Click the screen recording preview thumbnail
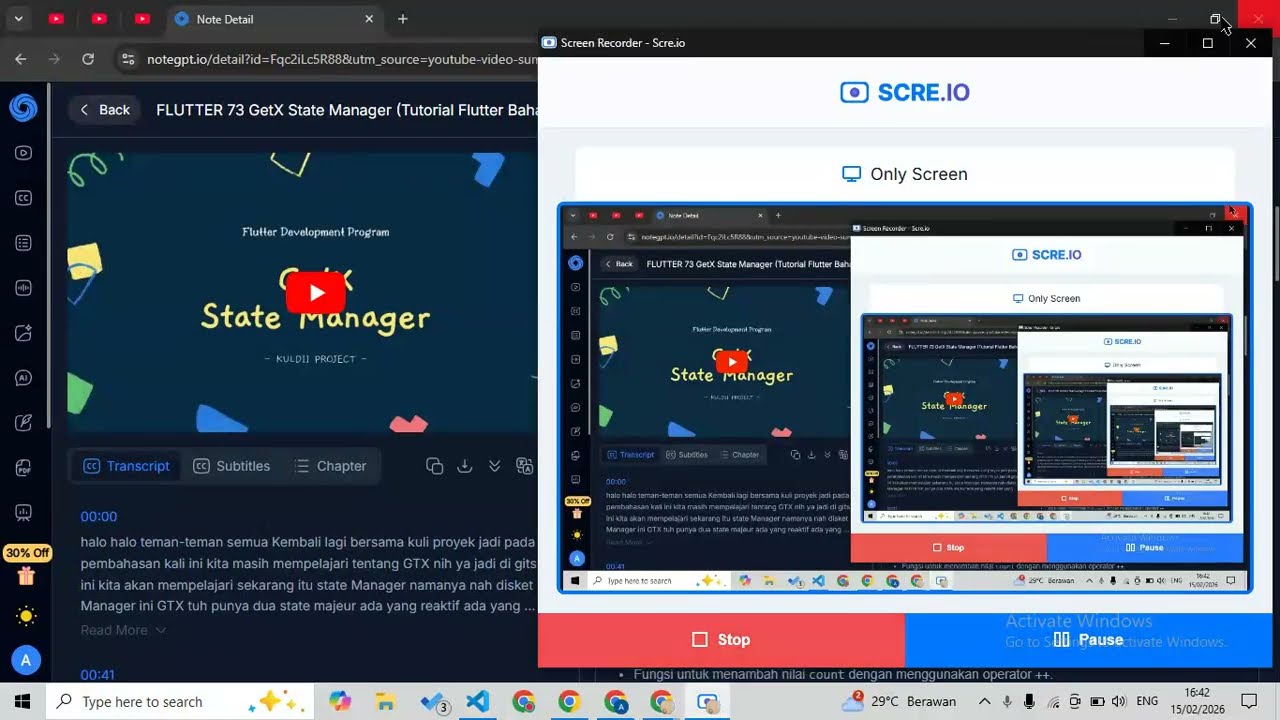 tap(905, 398)
